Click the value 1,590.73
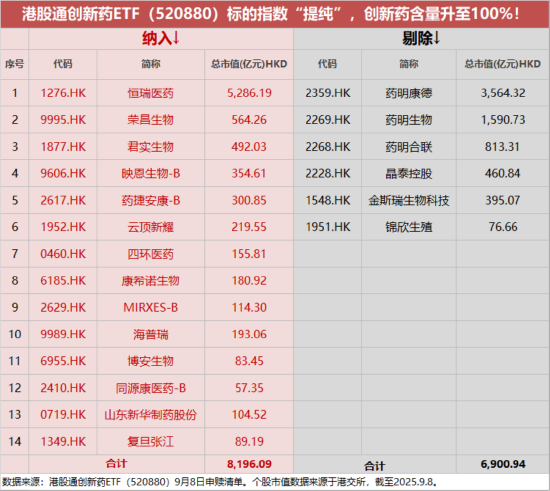 pyautogui.click(x=503, y=120)
